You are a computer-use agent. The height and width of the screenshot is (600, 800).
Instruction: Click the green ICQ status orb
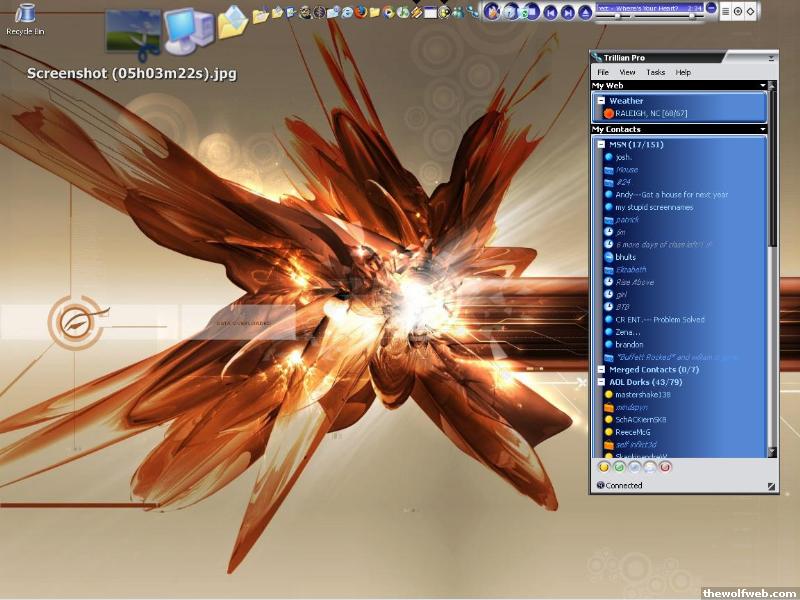click(x=619, y=466)
